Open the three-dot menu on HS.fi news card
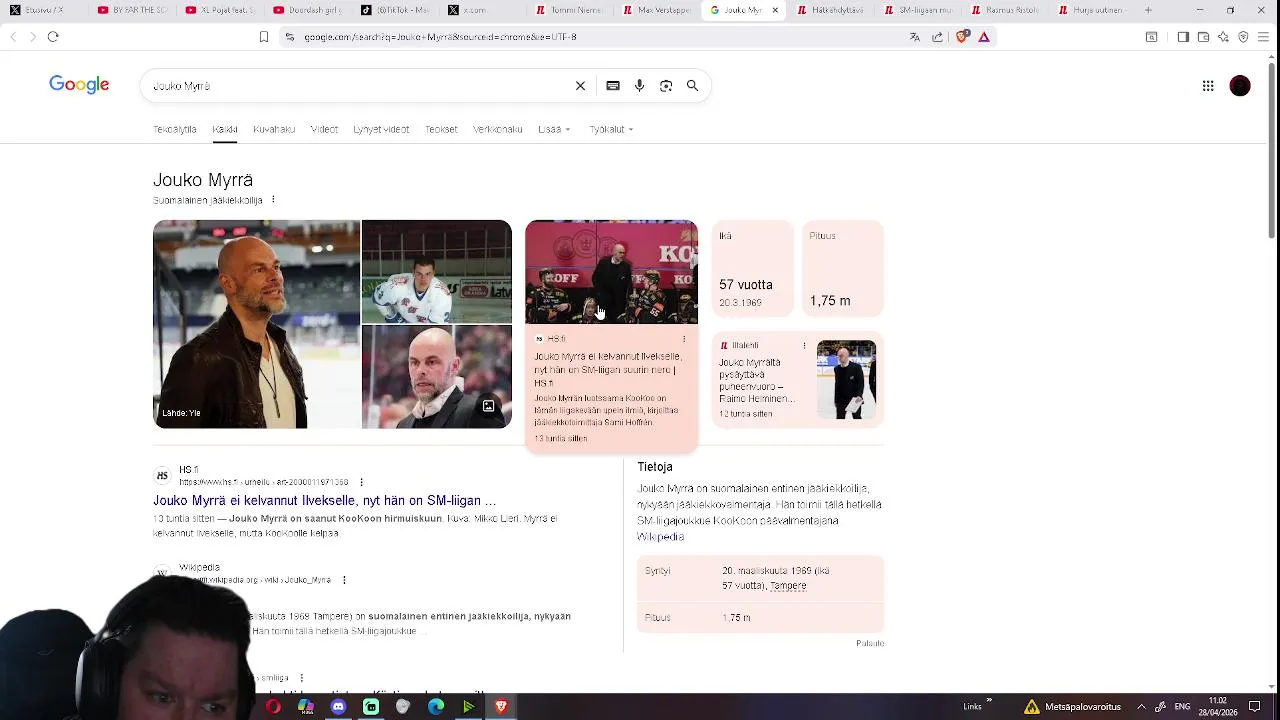Viewport: 1280px width, 720px height. click(x=684, y=339)
